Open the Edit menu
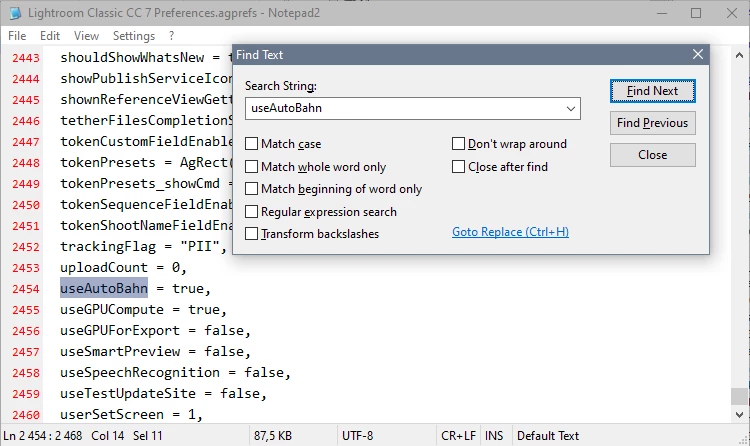 point(50,36)
